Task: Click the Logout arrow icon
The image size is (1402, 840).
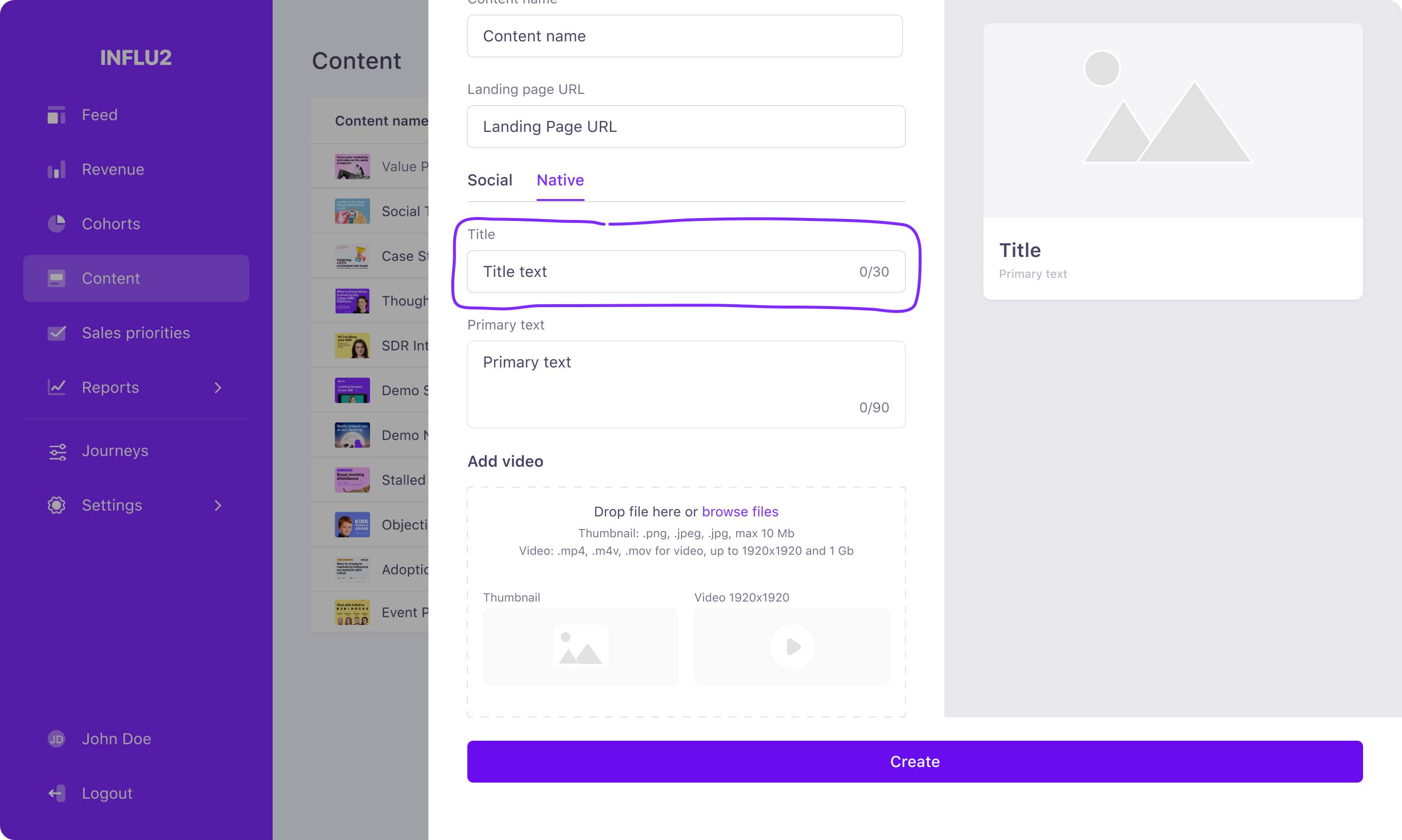Action: click(56, 793)
